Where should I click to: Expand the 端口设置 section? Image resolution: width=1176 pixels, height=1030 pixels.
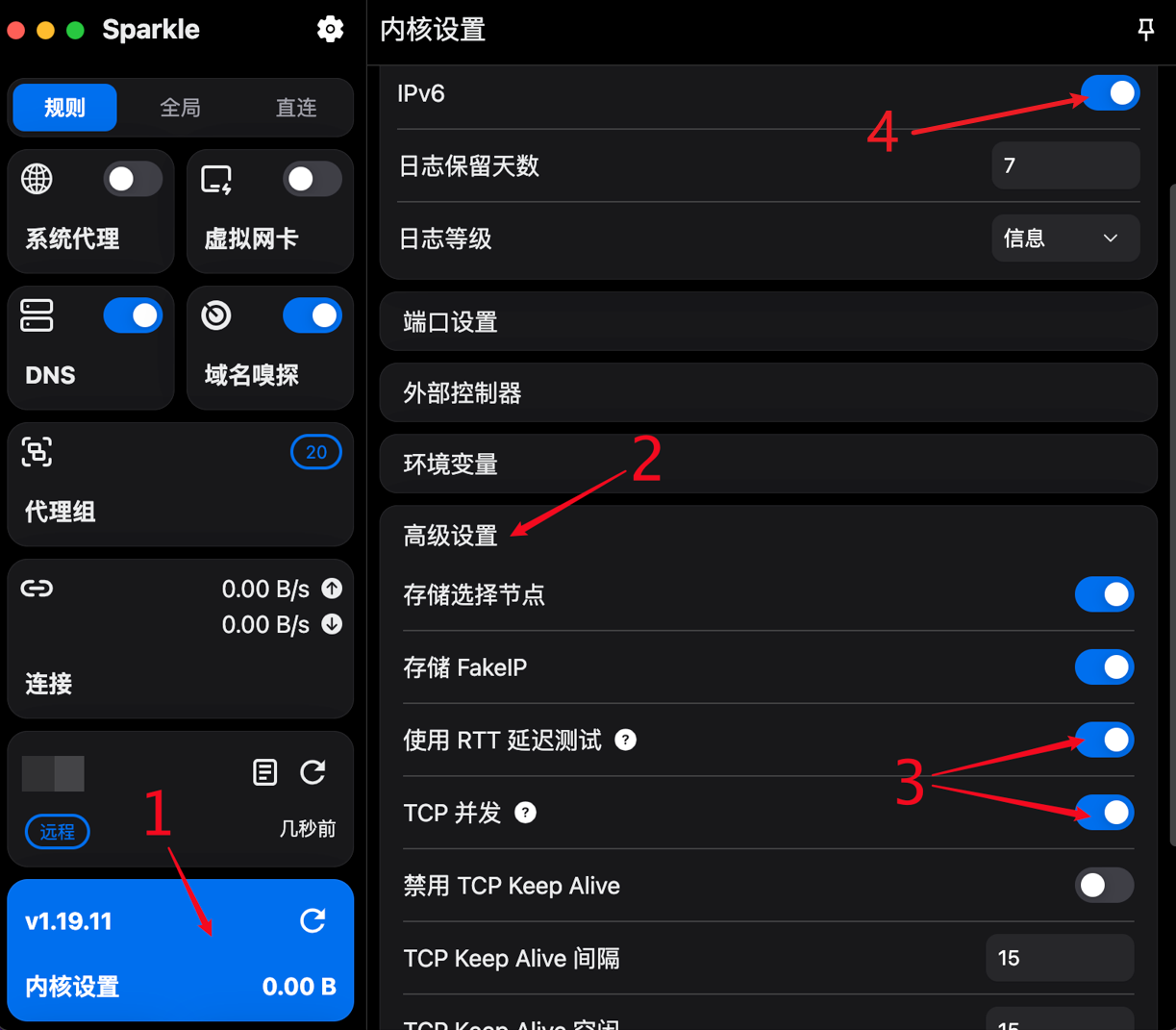[768, 322]
